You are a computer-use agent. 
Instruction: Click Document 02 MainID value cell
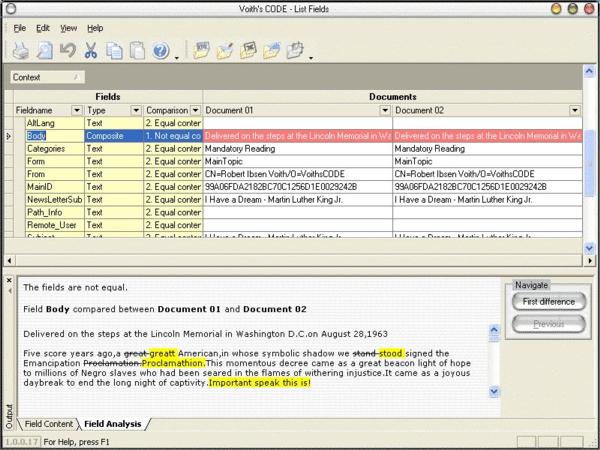coord(488,187)
